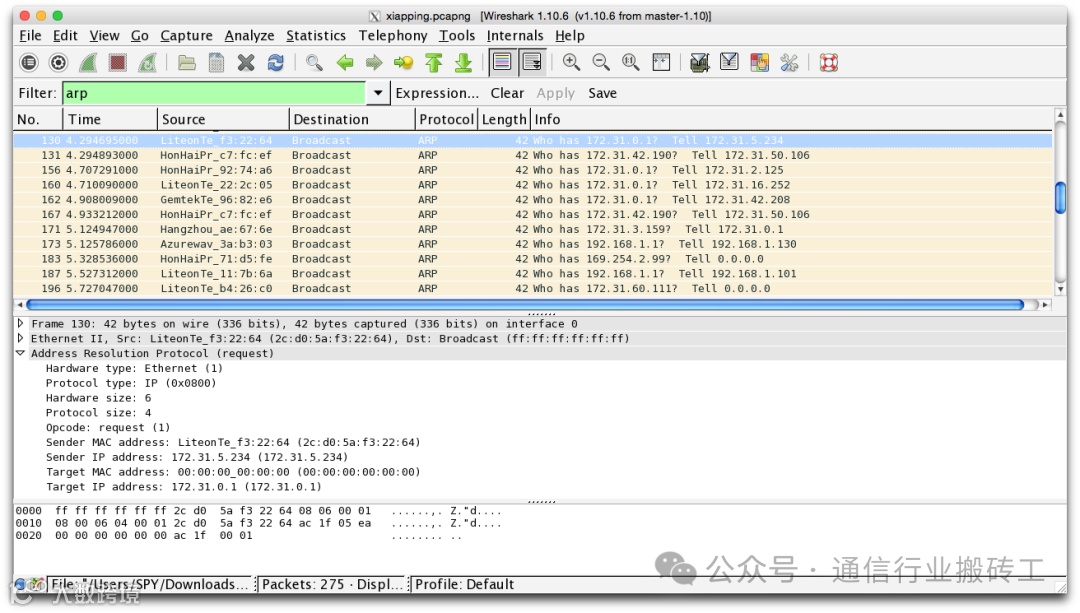
Task: Sort by the Length column header
Action: [504, 119]
